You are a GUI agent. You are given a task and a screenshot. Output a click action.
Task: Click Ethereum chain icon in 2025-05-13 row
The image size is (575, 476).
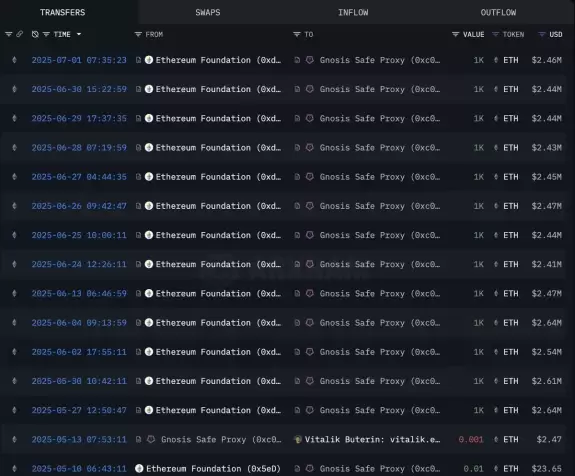click(x=14, y=439)
